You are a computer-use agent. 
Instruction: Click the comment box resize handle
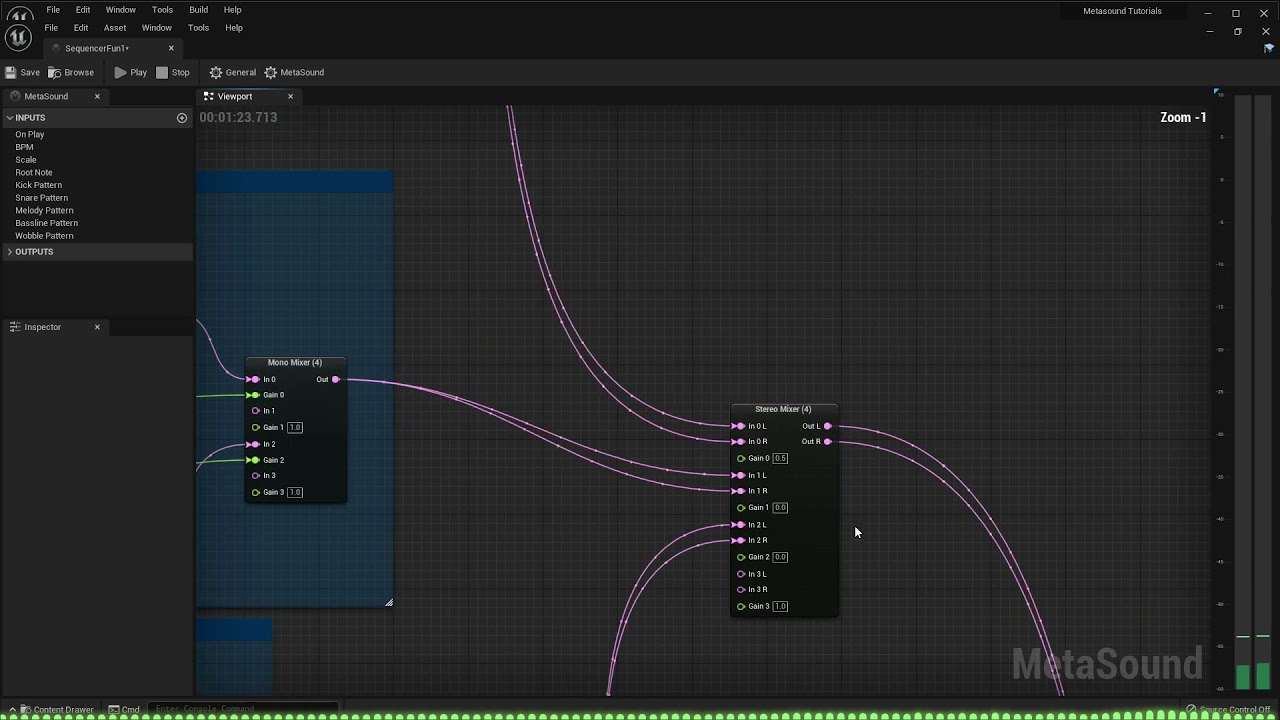388,601
